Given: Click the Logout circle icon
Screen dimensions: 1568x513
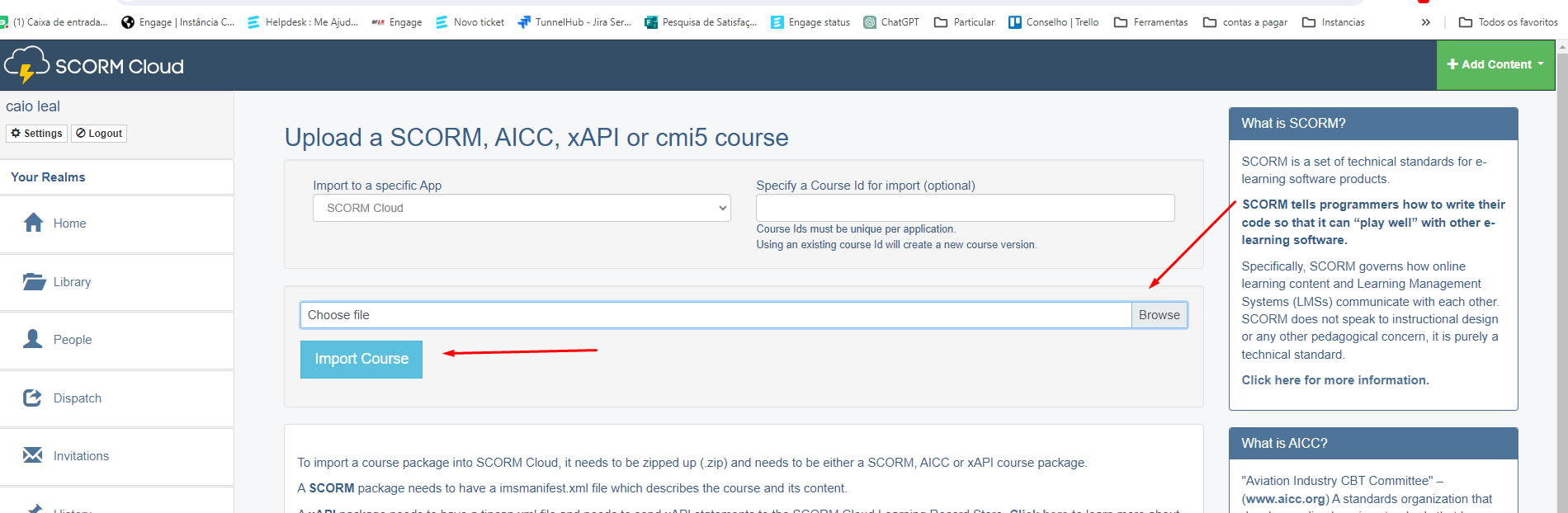Looking at the screenshot, I should 81,133.
